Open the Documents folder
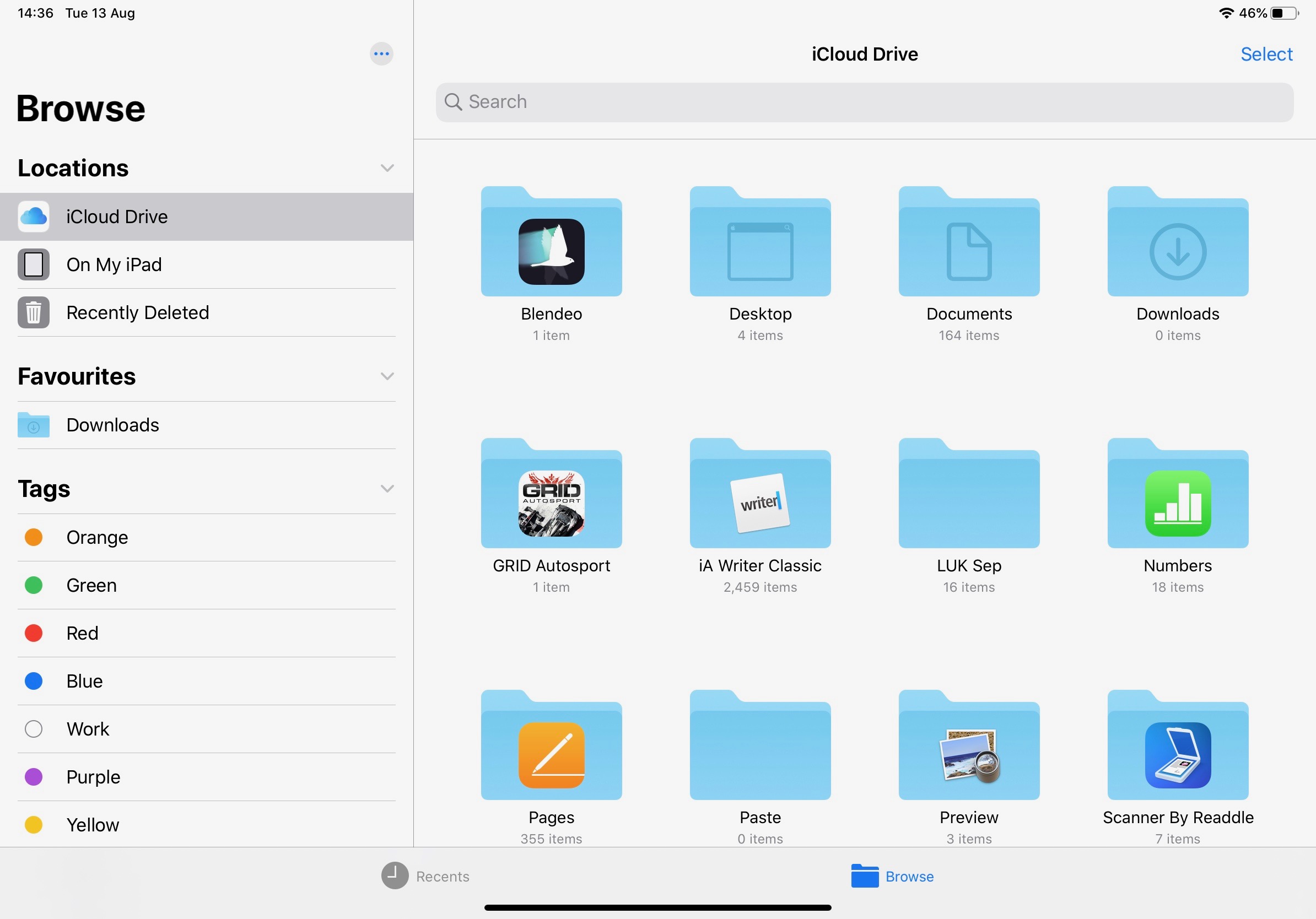1316x919 pixels. (969, 241)
